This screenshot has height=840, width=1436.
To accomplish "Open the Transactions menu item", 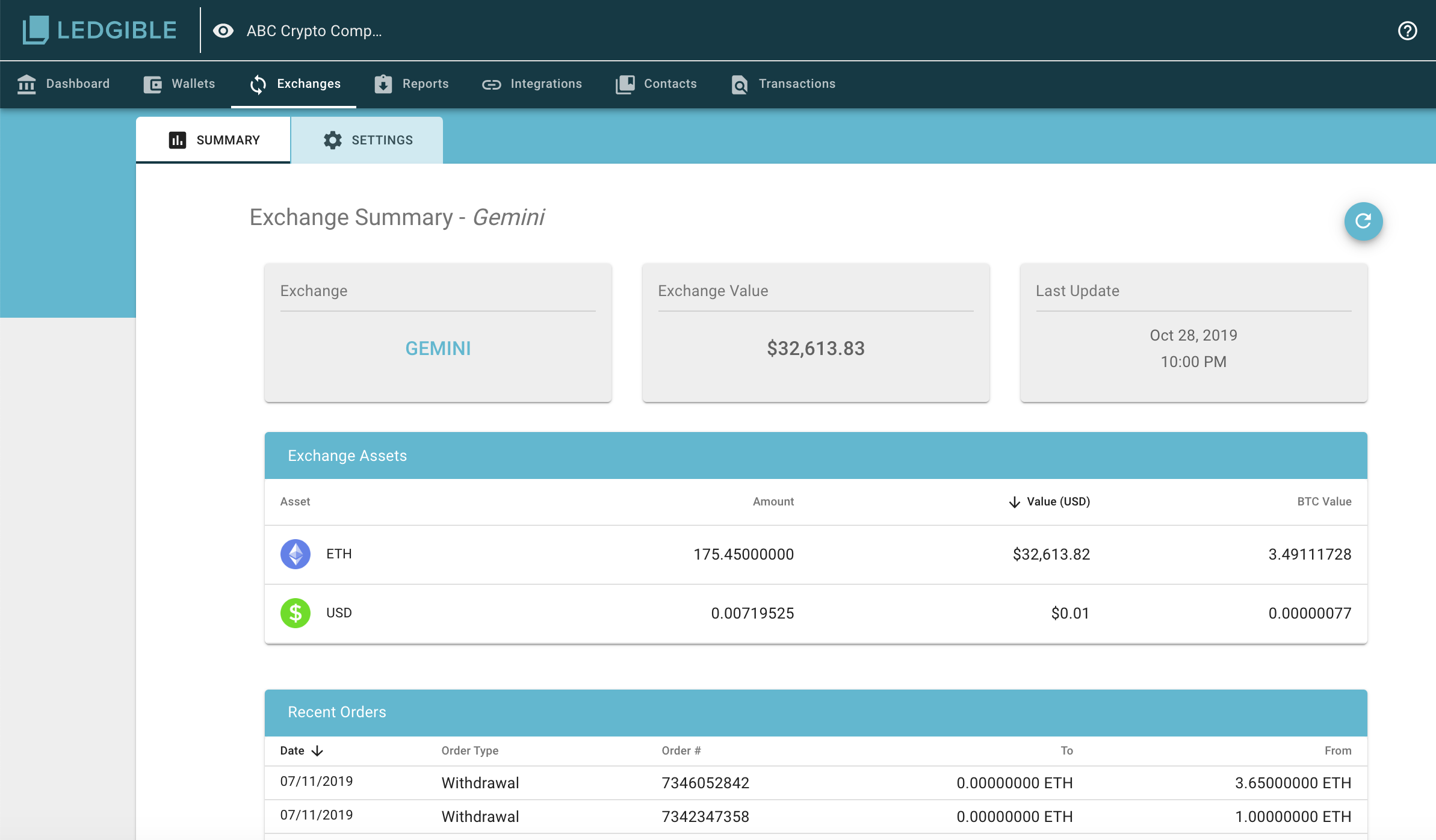I will tap(783, 84).
